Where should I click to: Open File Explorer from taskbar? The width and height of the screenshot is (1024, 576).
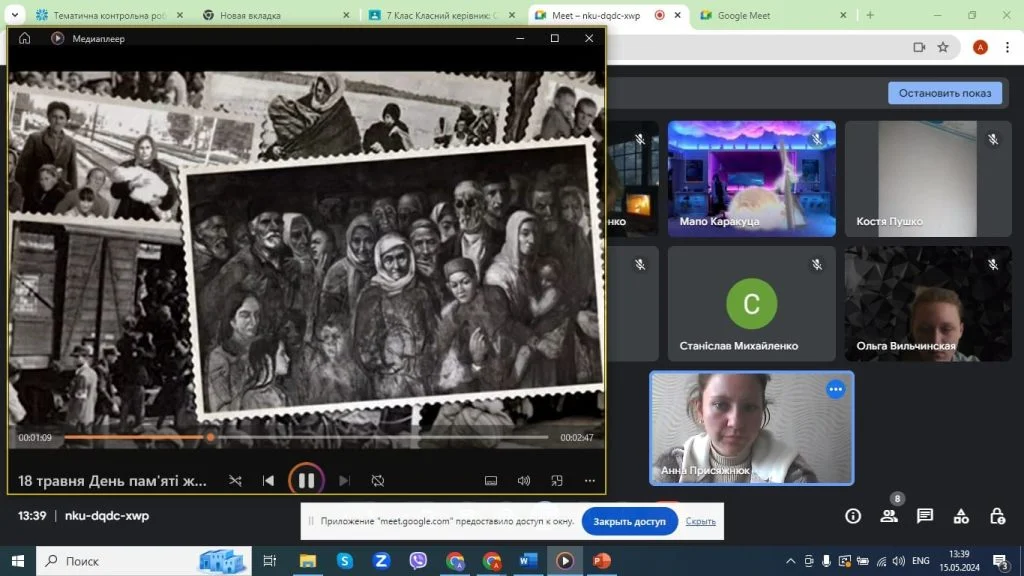(308, 561)
